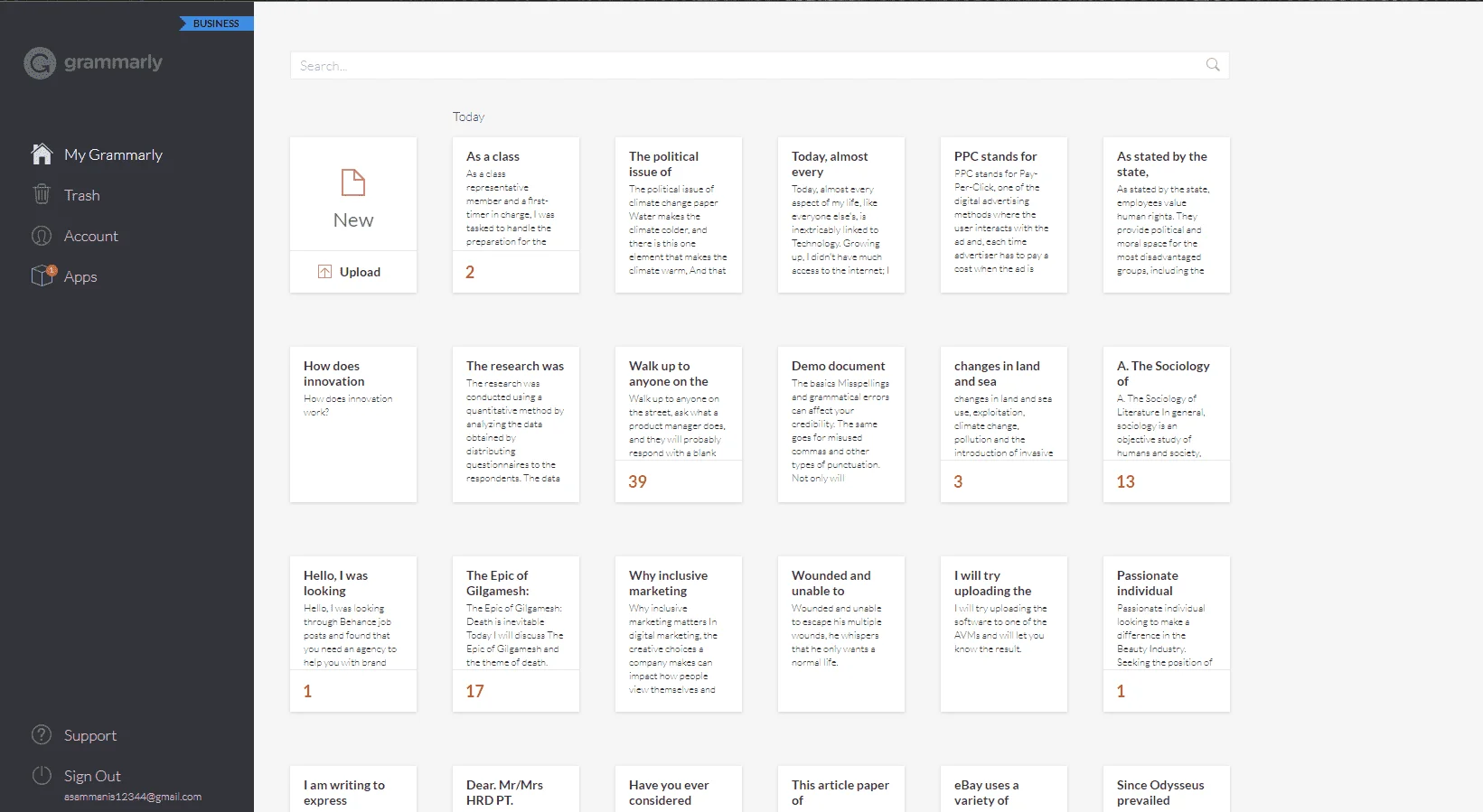
Task: Click issue count 3 on changes in land card
Action: coord(958,481)
